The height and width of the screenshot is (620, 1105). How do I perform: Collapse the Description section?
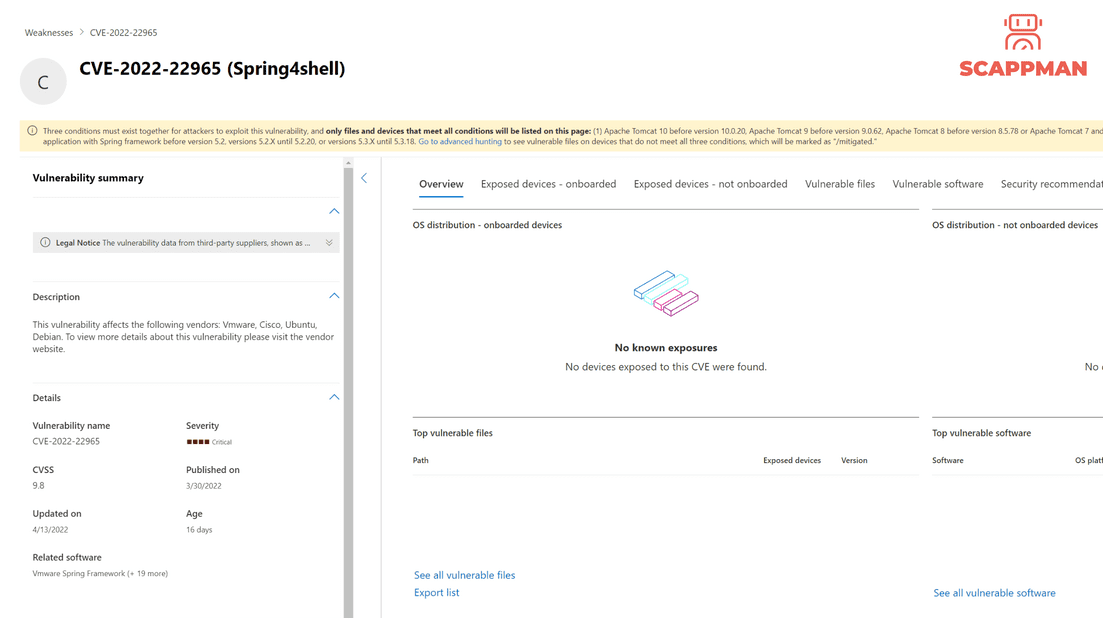point(334,295)
